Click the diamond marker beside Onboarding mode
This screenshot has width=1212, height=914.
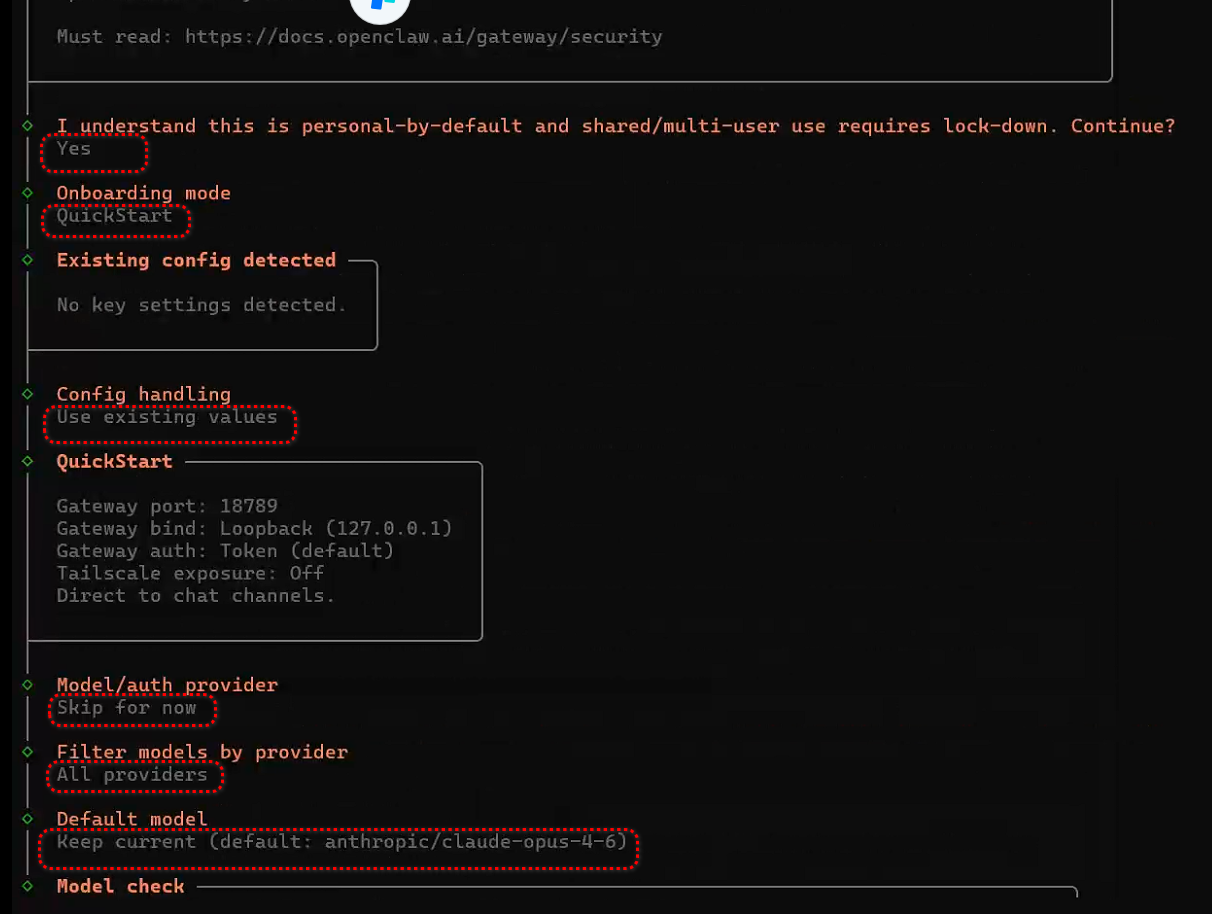pos(28,193)
